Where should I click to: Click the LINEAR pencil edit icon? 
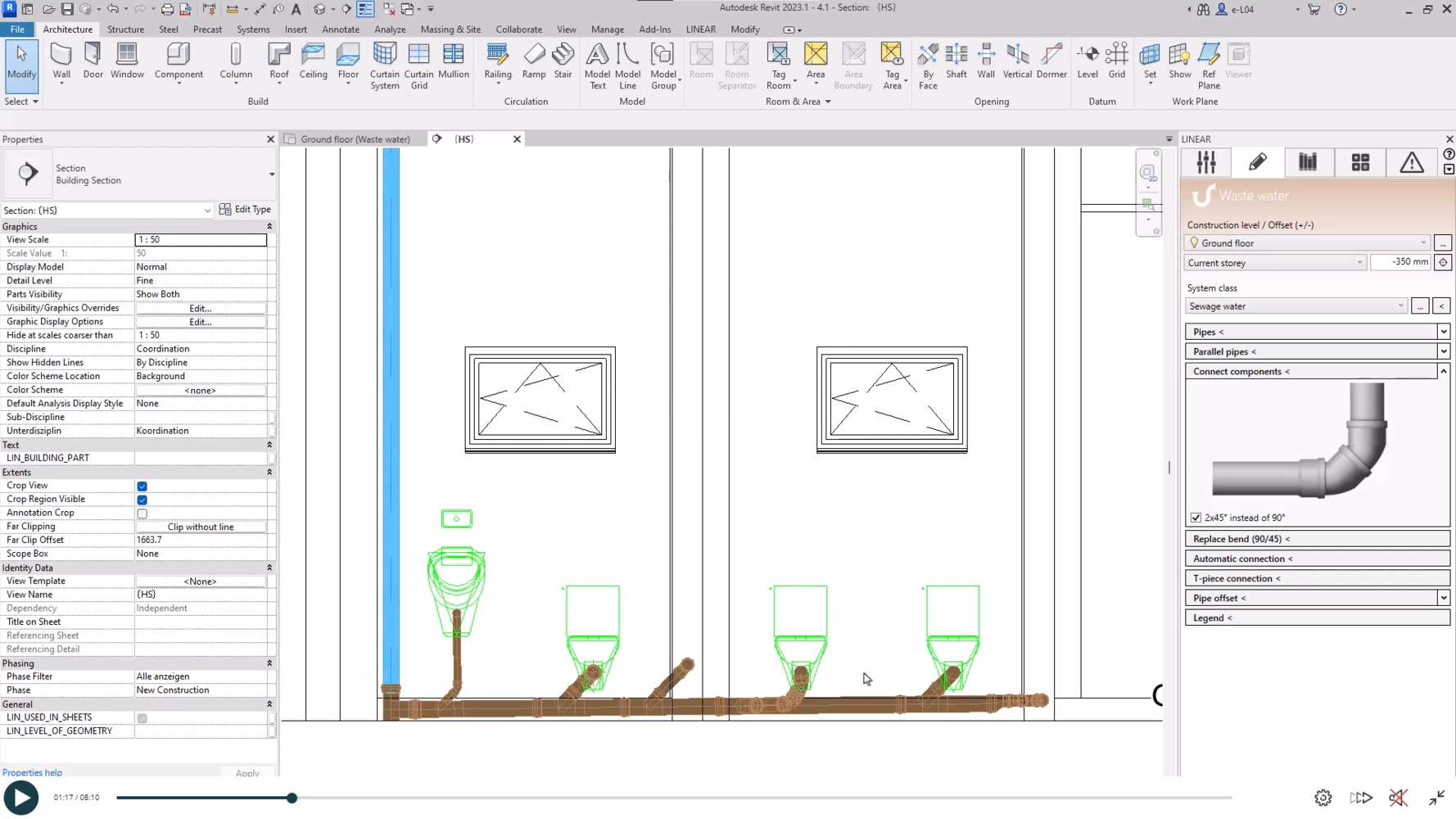(1257, 163)
